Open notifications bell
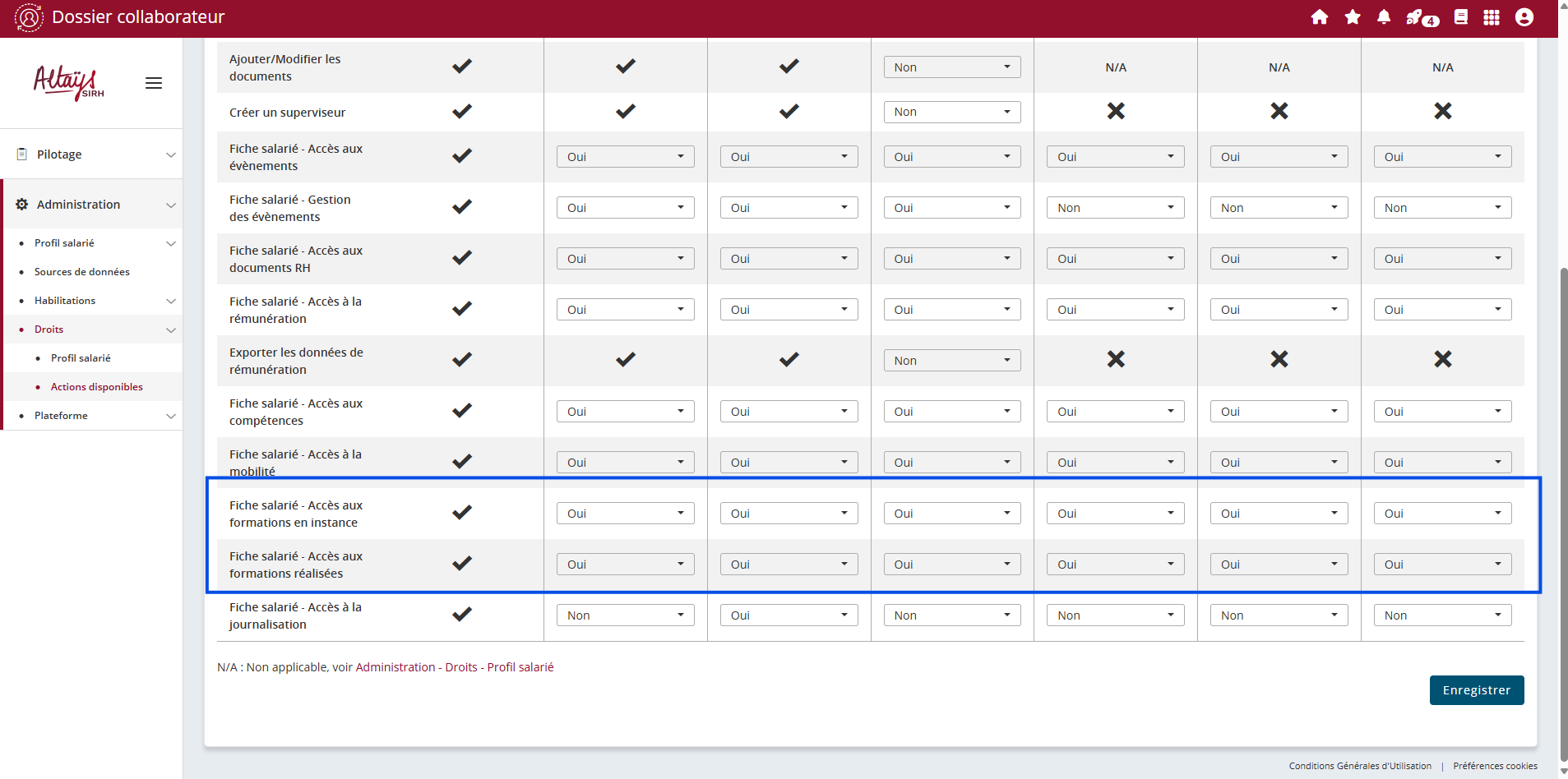Viewport: 1568px width, 779px height. pos(1384,17)
